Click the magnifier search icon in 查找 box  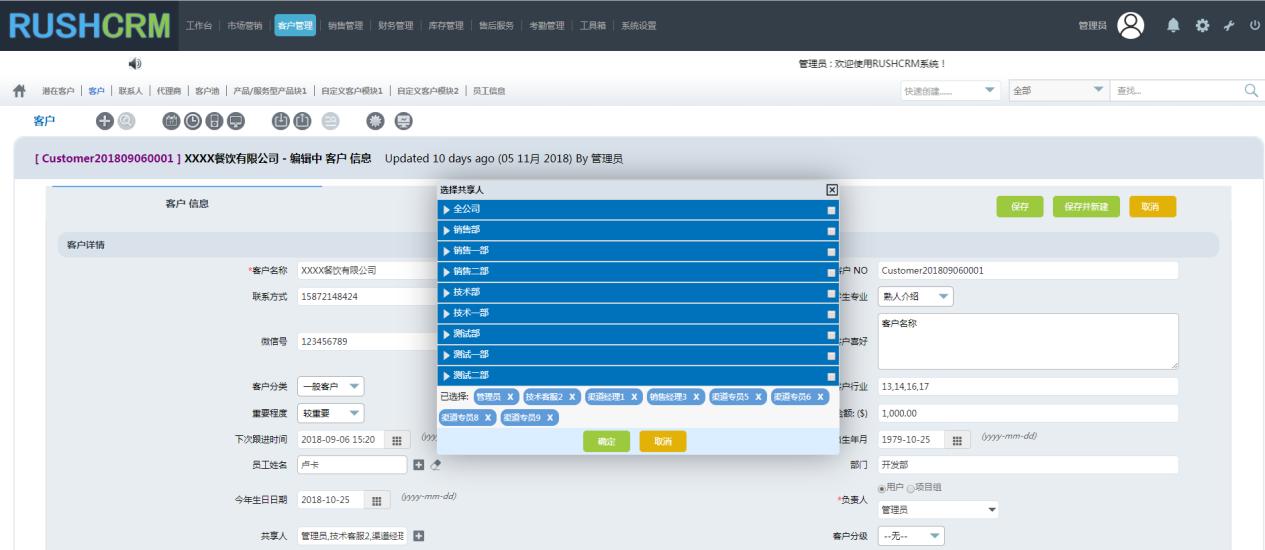click(x=1249, y=91)
